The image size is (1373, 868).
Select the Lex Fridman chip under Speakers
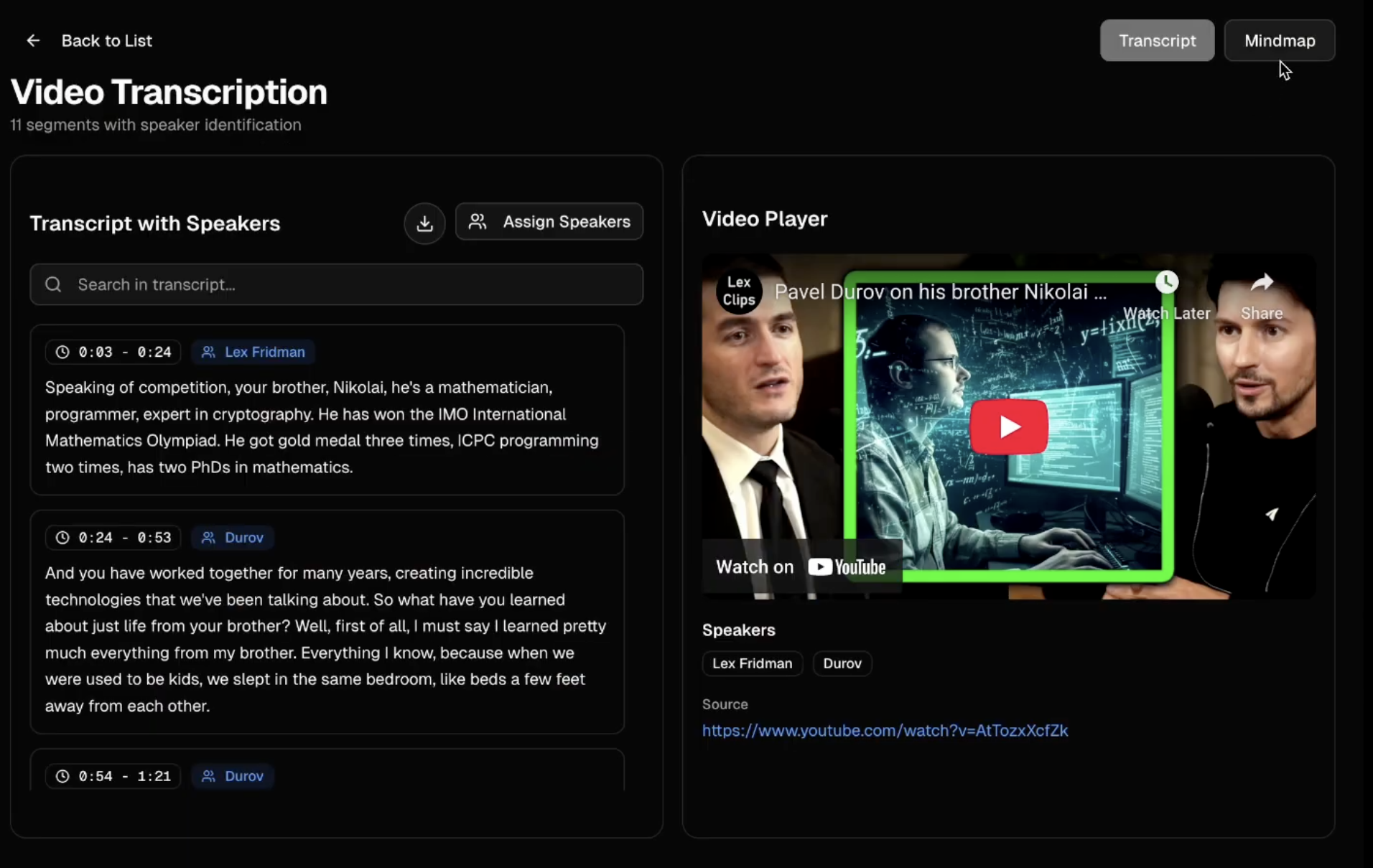pos(752,663)
